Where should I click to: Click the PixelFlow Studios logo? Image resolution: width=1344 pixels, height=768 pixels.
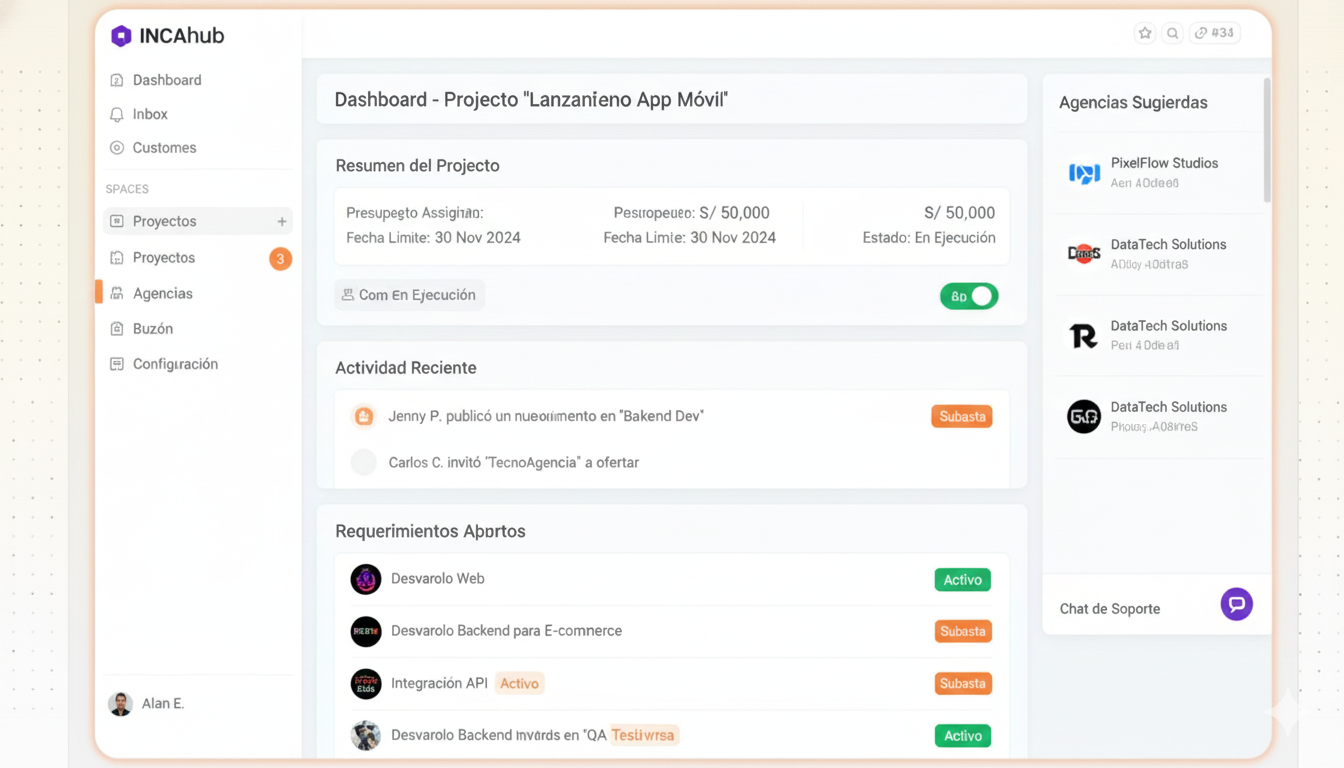(1084, 173)
